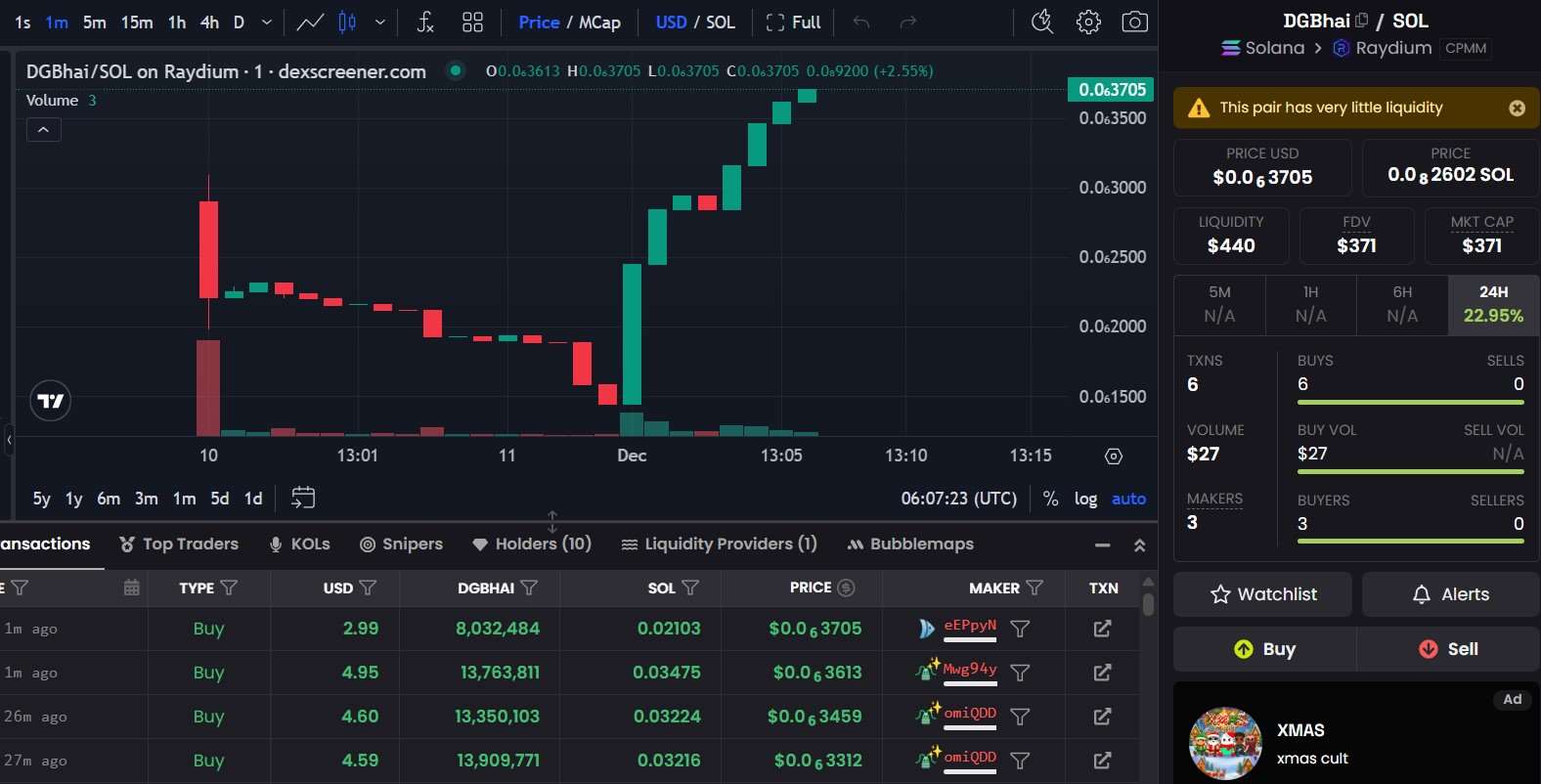Image resolution: width=1541 pixels, height=784 pixels.
Task: Add pair to Watchlist
Action: coord(1262,594)
